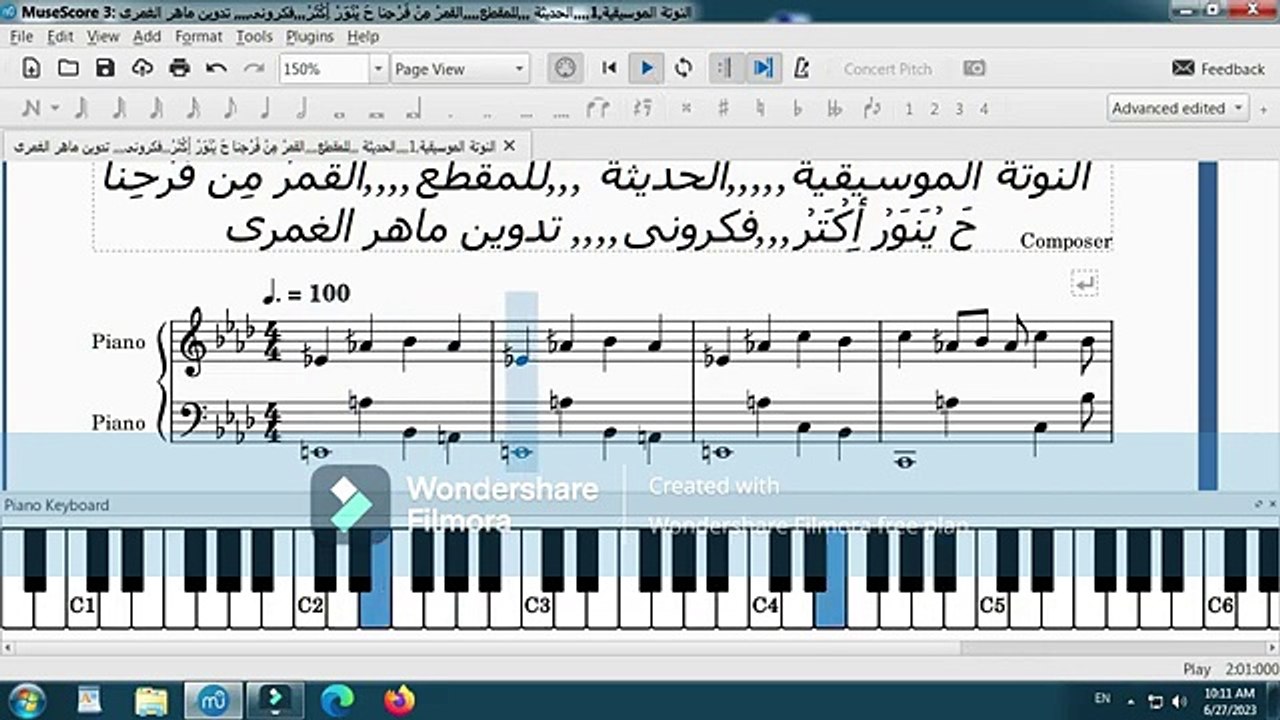The image size is (1280, 720).
Task: Toggle the metronome icon
Action: click(801, 68)
